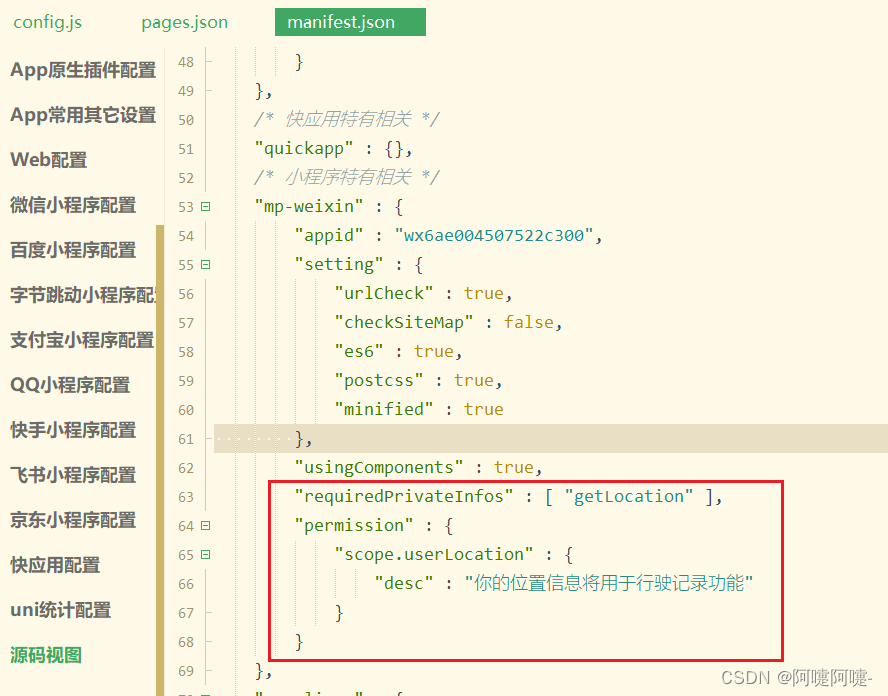The image size is (888, 696).
Task: Collapse the permission block at line 64
Action: click(206, 526)
